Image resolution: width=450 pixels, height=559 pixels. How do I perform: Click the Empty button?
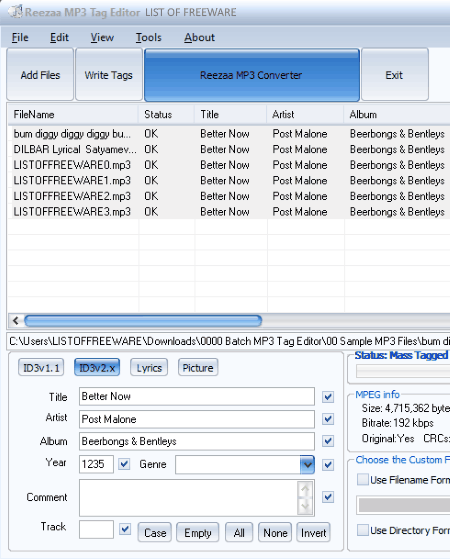click(198, 533)
